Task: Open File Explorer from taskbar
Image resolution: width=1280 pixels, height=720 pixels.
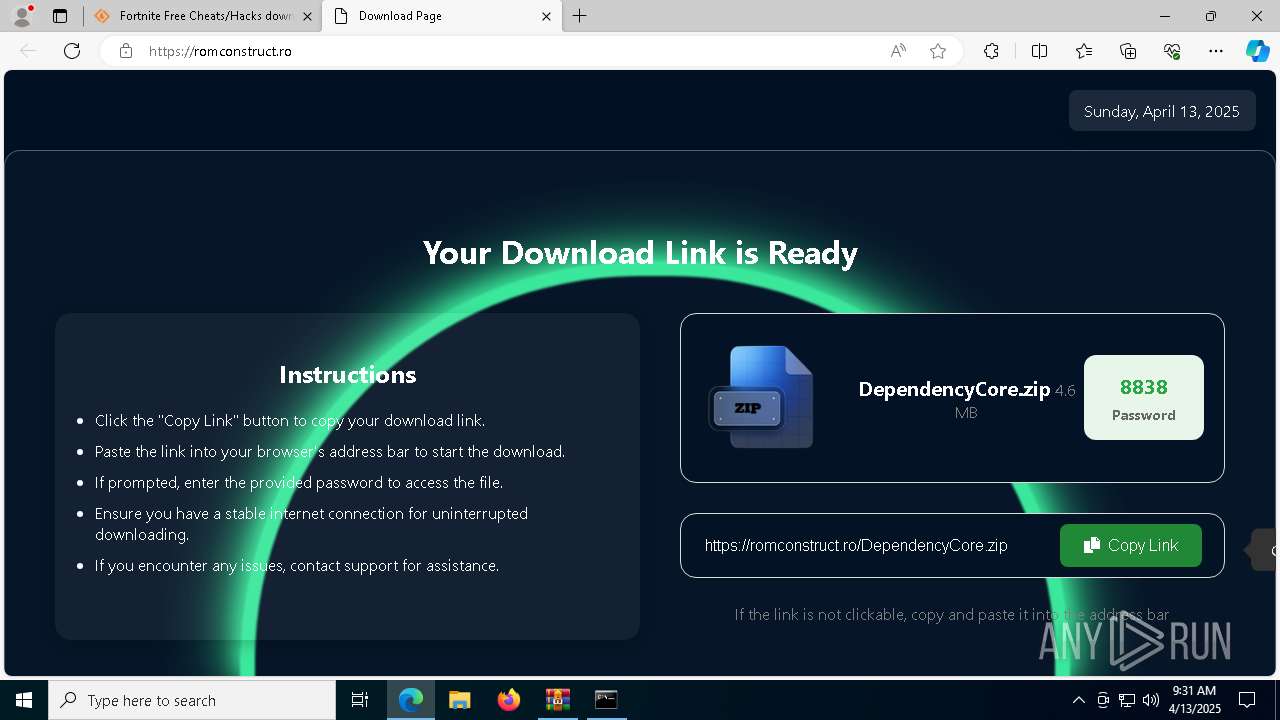Action: coord(460,700)
